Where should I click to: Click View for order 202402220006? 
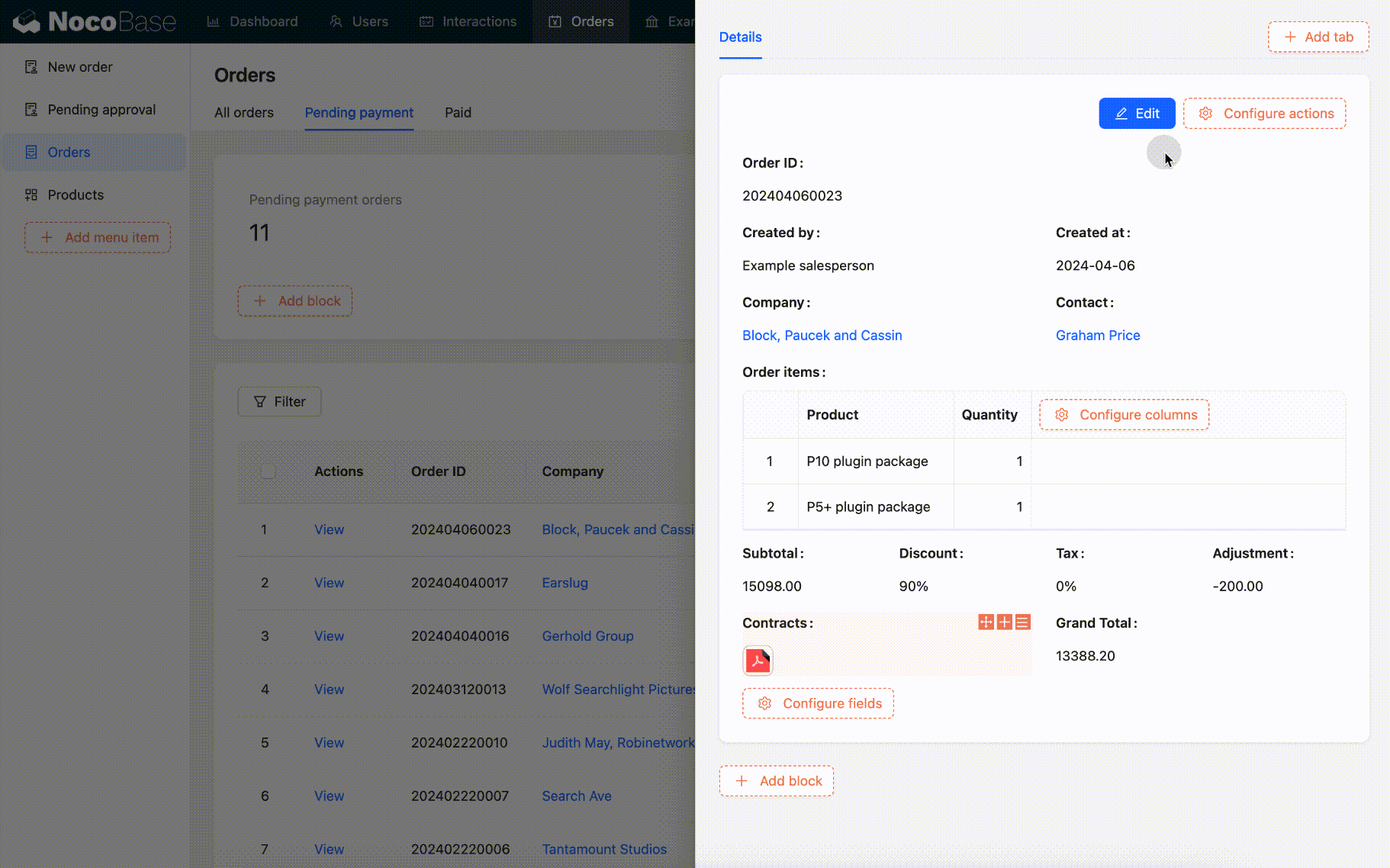tap(330, 850)
